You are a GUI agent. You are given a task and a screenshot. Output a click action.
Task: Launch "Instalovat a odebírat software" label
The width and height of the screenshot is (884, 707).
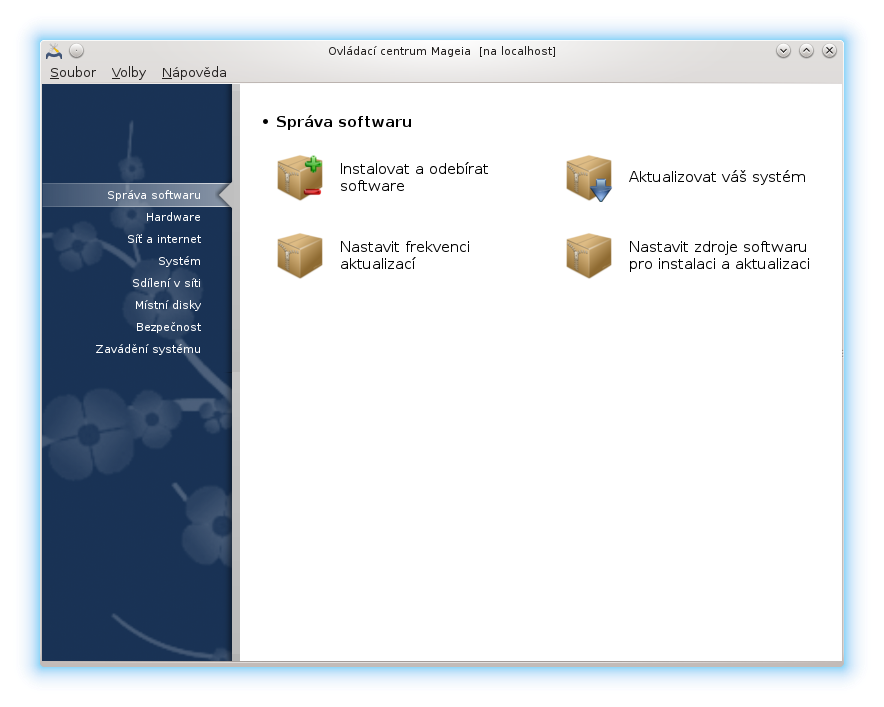click(414, 178)
